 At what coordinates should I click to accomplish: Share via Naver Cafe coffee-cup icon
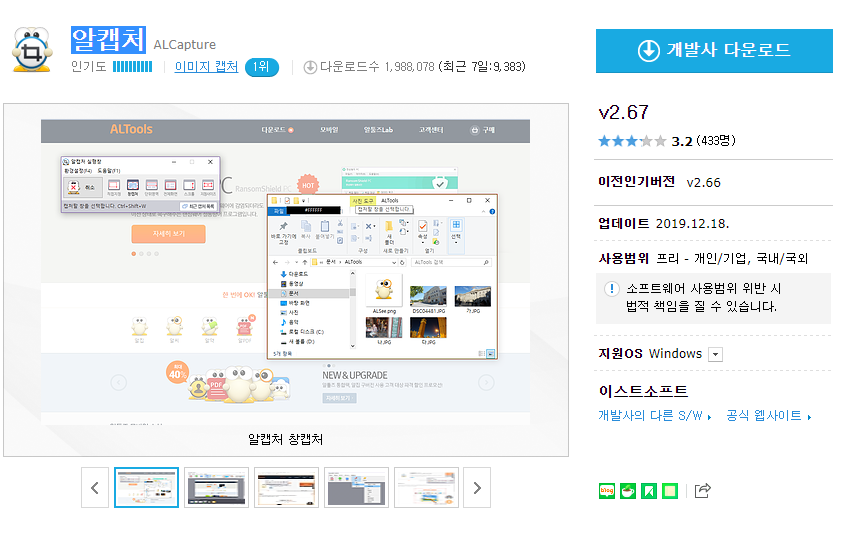627,491
